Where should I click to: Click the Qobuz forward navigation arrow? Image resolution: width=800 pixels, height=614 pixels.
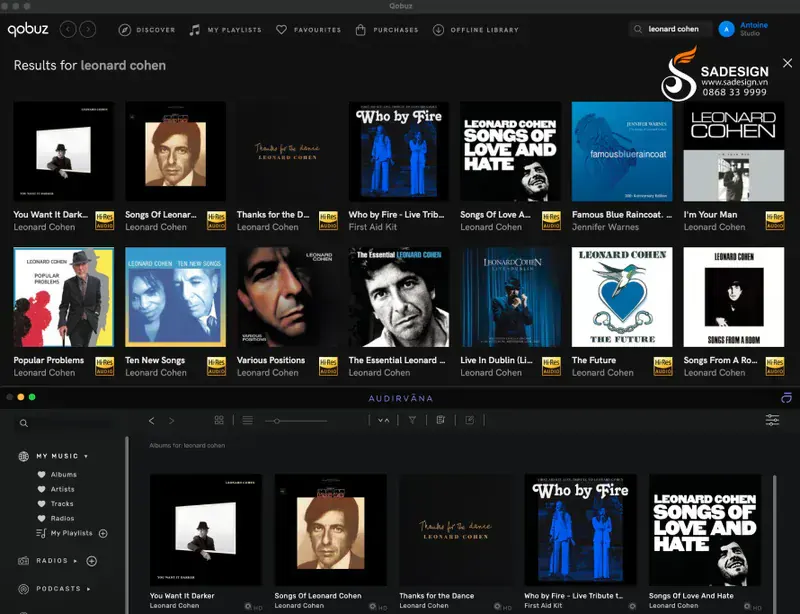[x=89, y=30]
